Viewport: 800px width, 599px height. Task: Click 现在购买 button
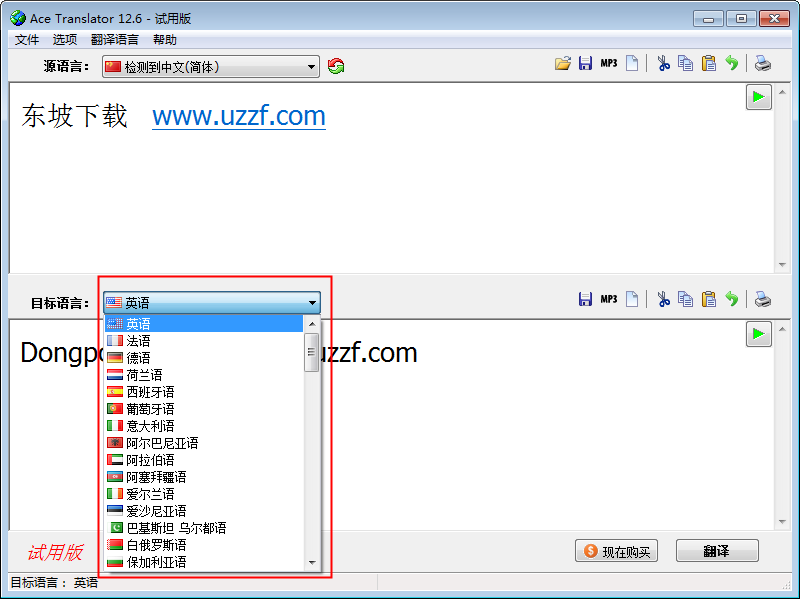click(x=616, y=551)
